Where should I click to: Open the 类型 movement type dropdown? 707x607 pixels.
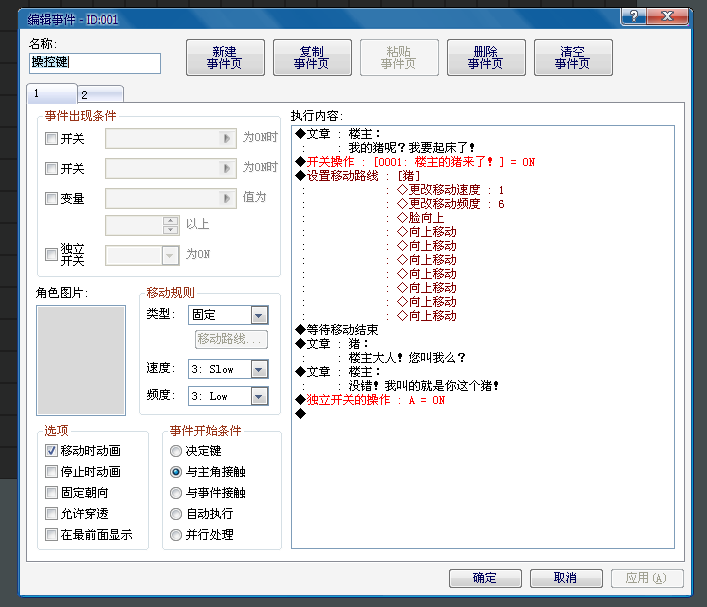click(x=228, y=315)
